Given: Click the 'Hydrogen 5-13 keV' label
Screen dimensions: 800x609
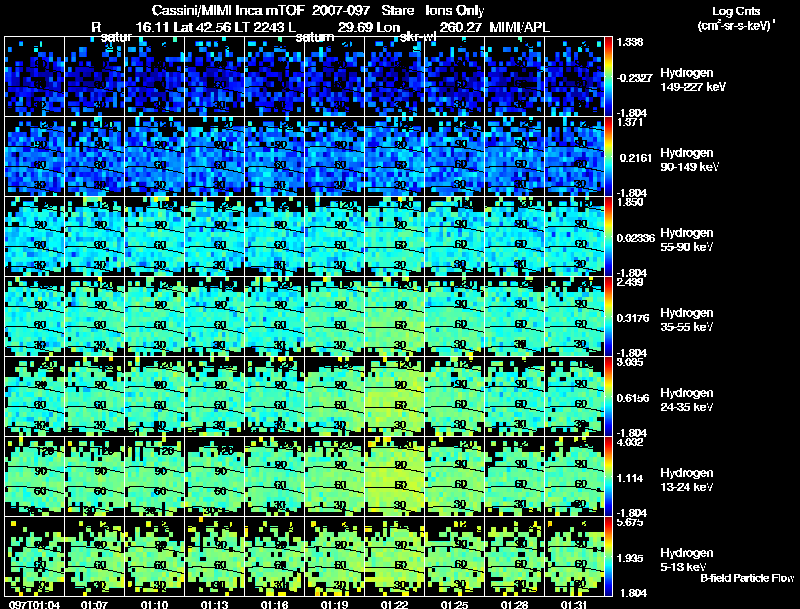Looking at the screenshot, I should [x=687, y=560].
